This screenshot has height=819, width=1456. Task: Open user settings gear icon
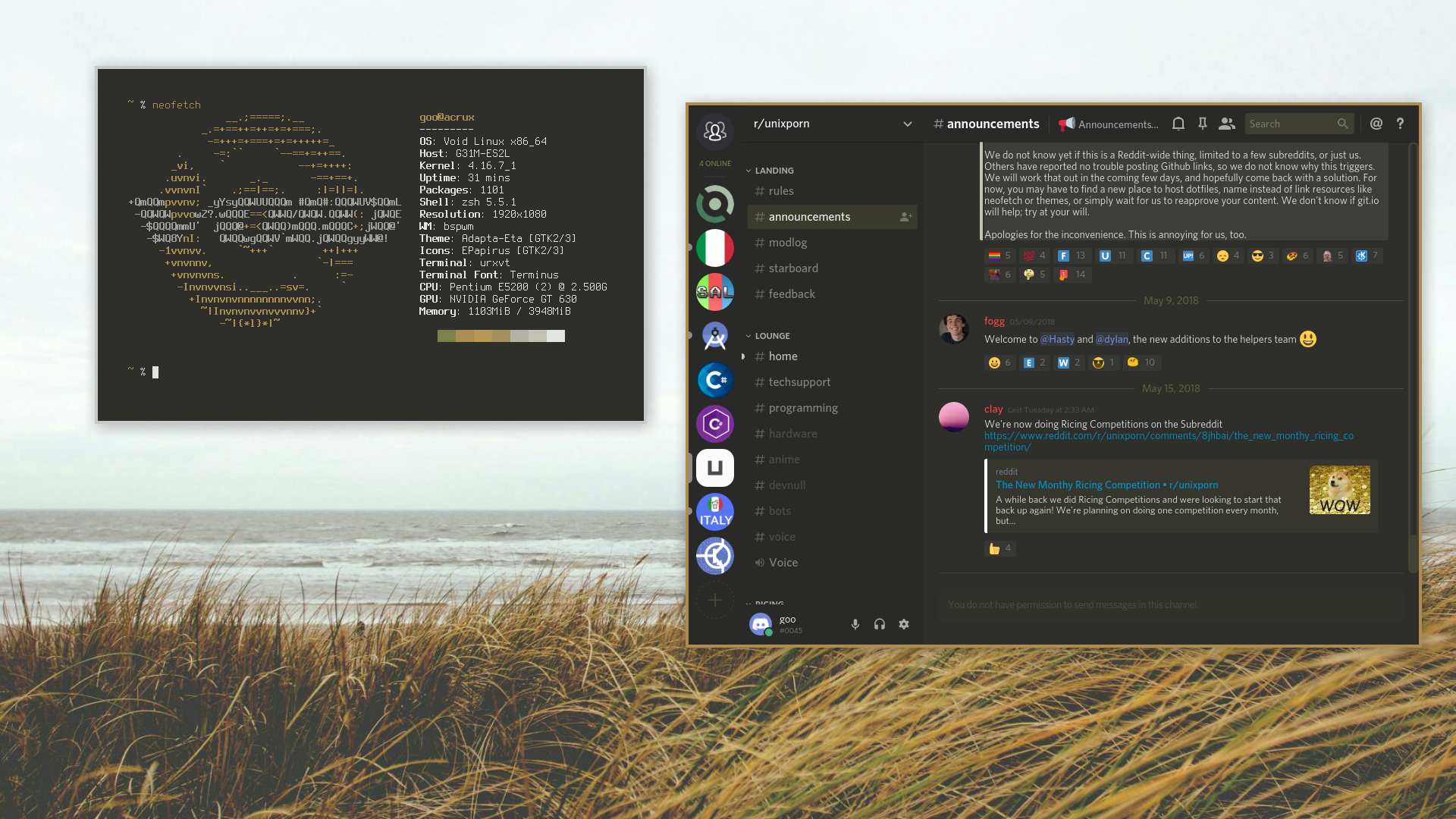904,624
